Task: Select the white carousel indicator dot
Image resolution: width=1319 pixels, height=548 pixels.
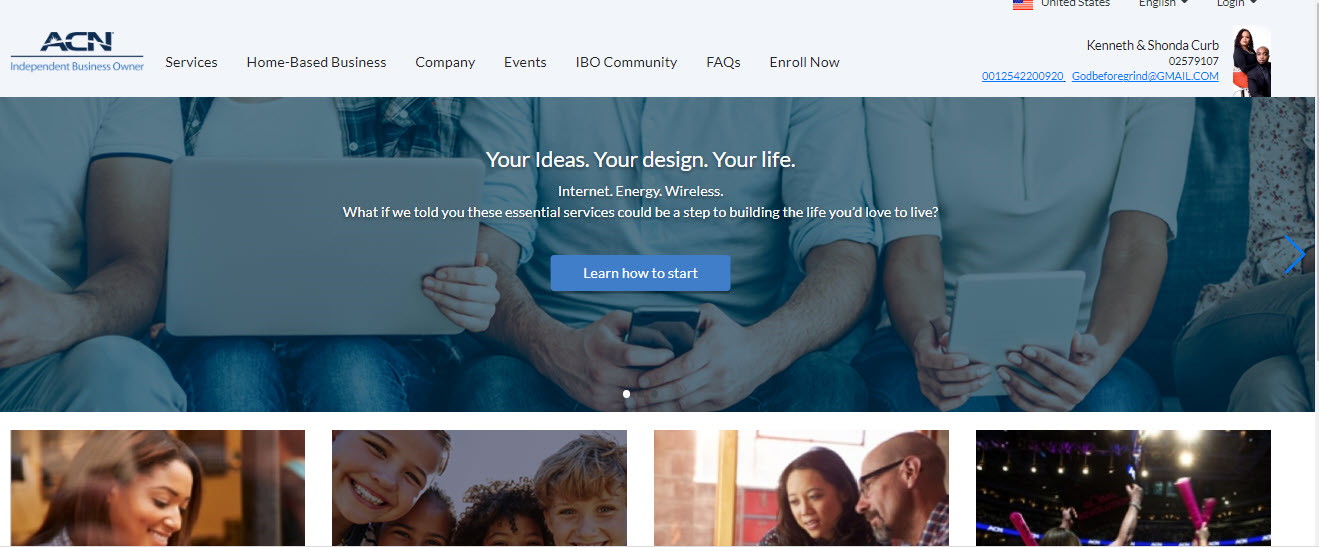Action: pos(626,394)
